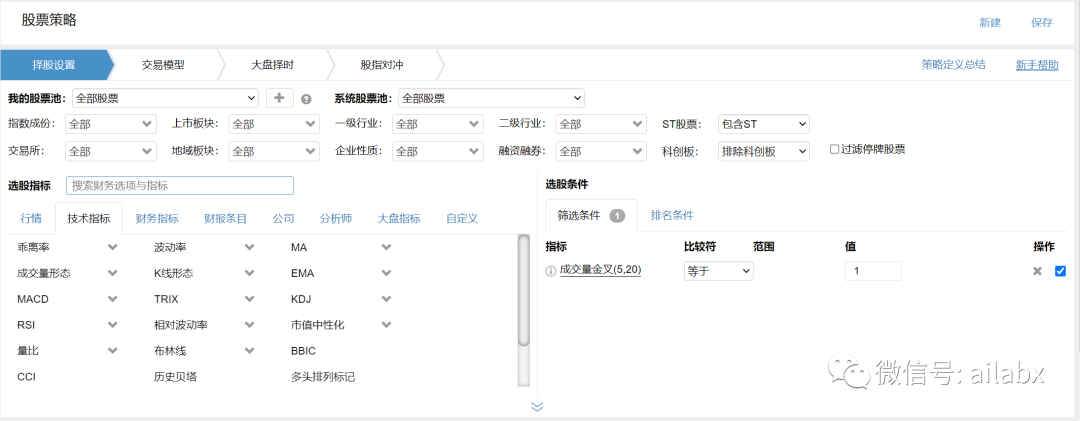Delete the 成交量金叉 condition with X icon
Image resolution: width=1080 pixels, height=421 pixels.
click(1037, 271)
